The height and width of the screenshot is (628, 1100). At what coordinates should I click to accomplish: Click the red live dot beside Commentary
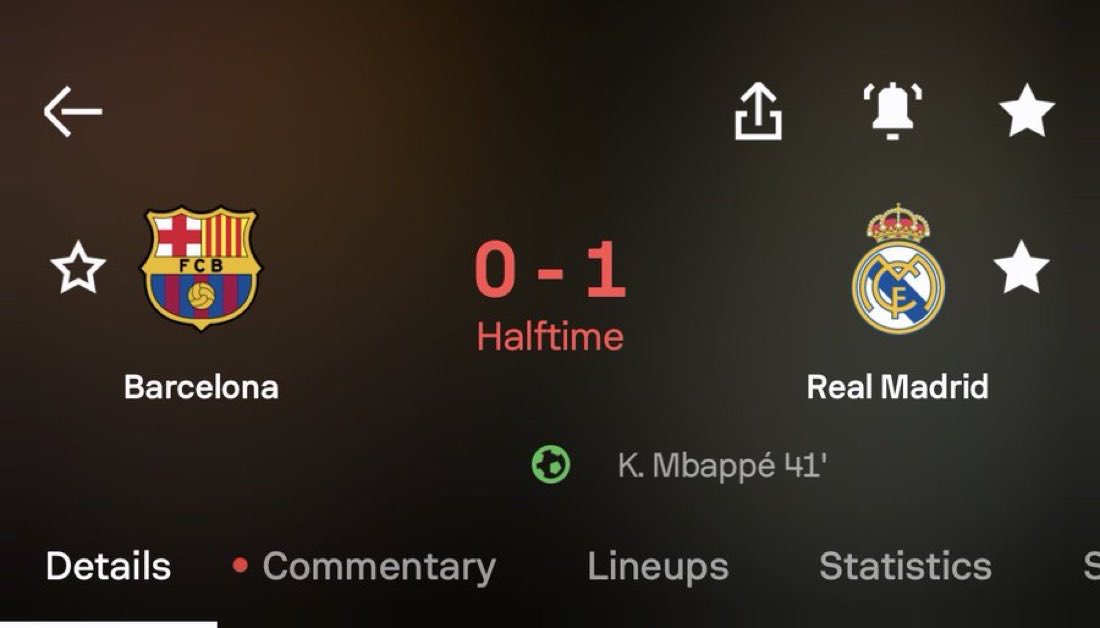pyautogui.click(x=240, y=565)
